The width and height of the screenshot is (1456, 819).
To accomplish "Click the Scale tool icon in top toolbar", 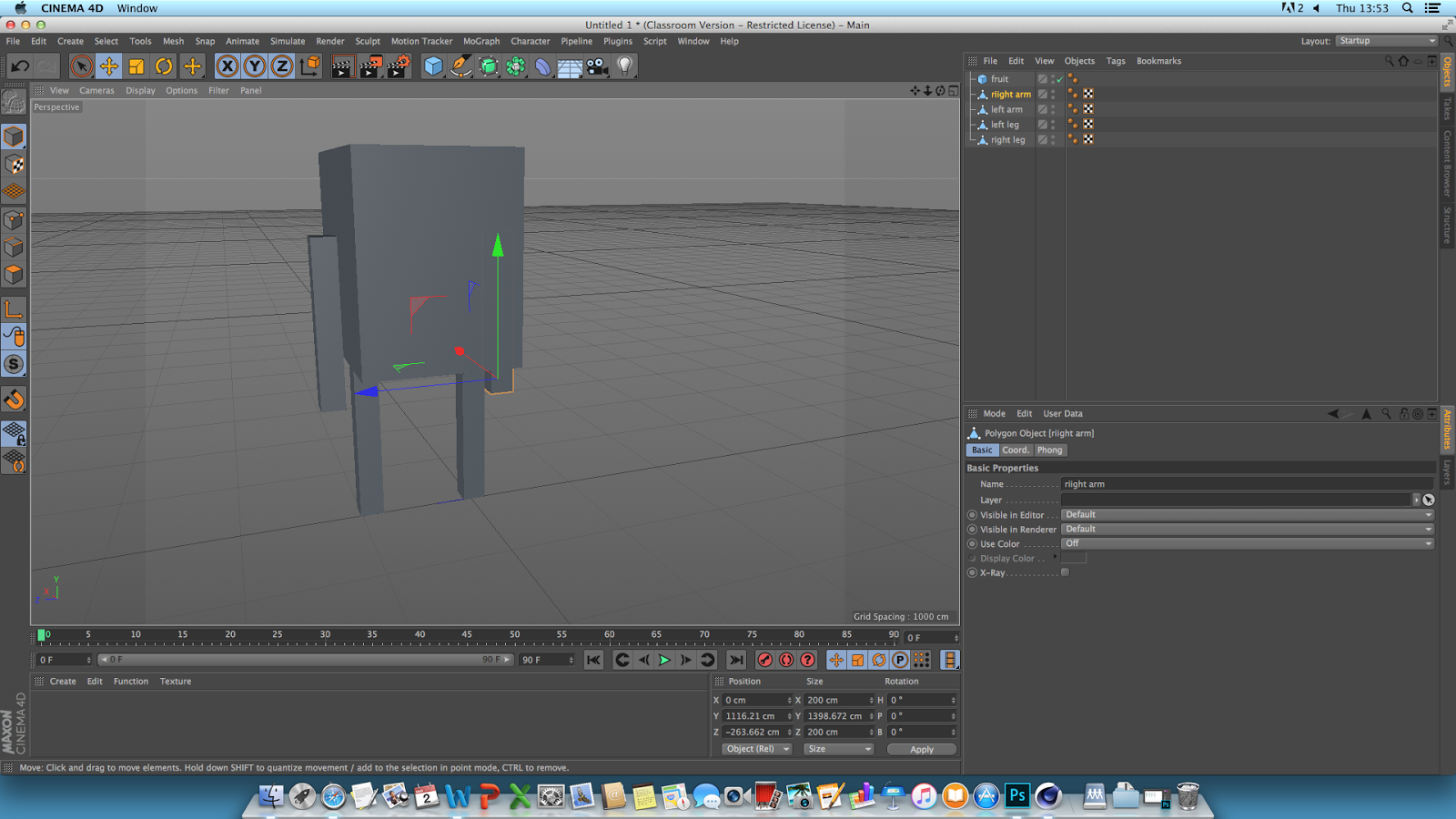I will [x=136, y=66].
